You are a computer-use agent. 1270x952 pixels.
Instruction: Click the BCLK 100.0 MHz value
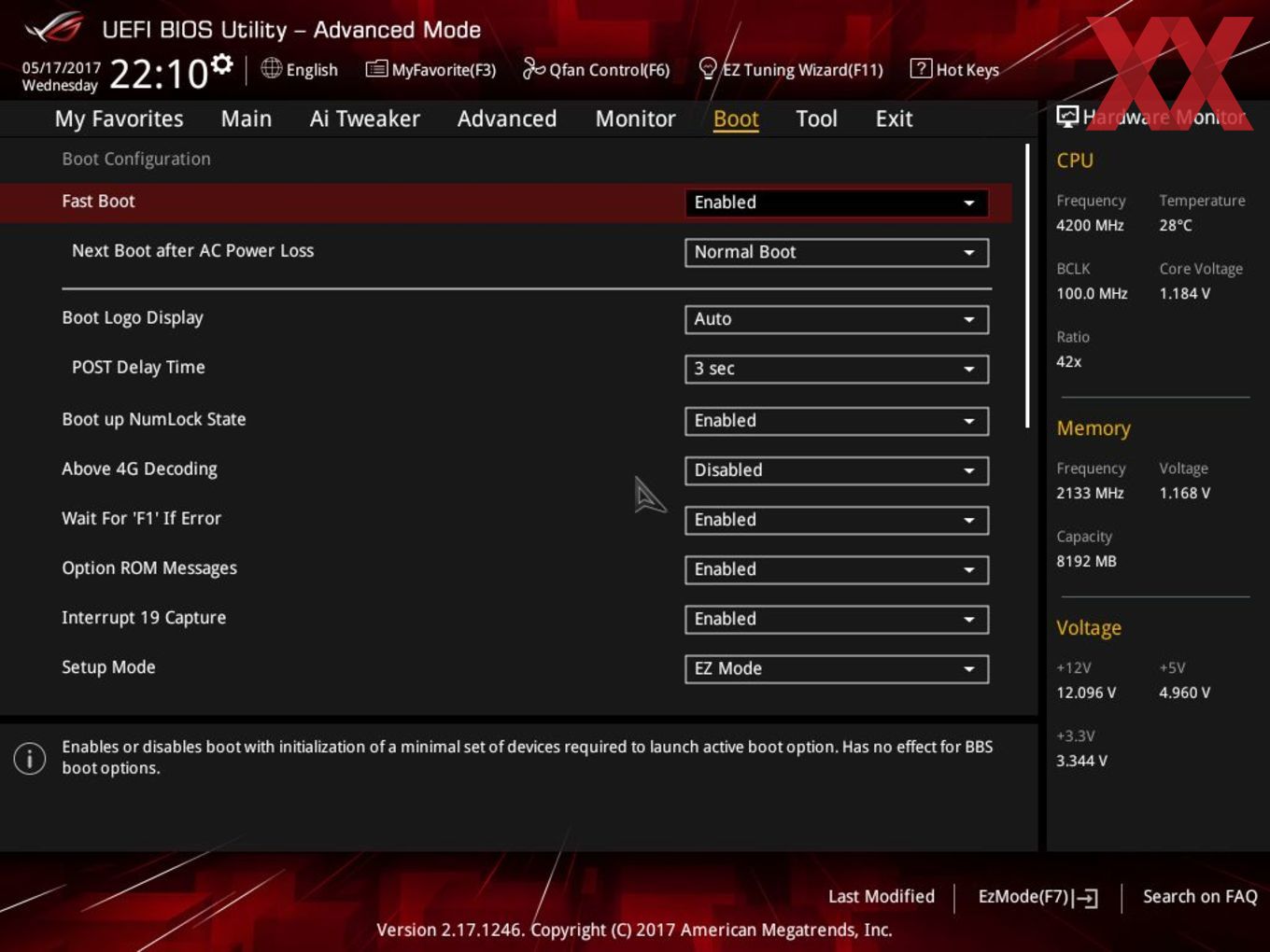[x=1092, y=293]
